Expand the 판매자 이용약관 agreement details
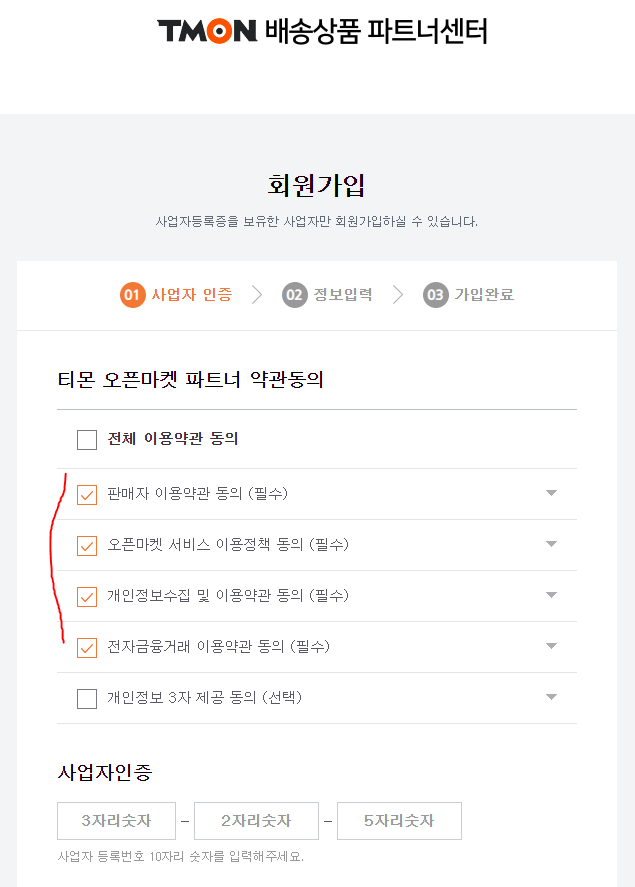The height and width of the screenshot is (887, 635). pyautogui.click(x=551, y=492)
